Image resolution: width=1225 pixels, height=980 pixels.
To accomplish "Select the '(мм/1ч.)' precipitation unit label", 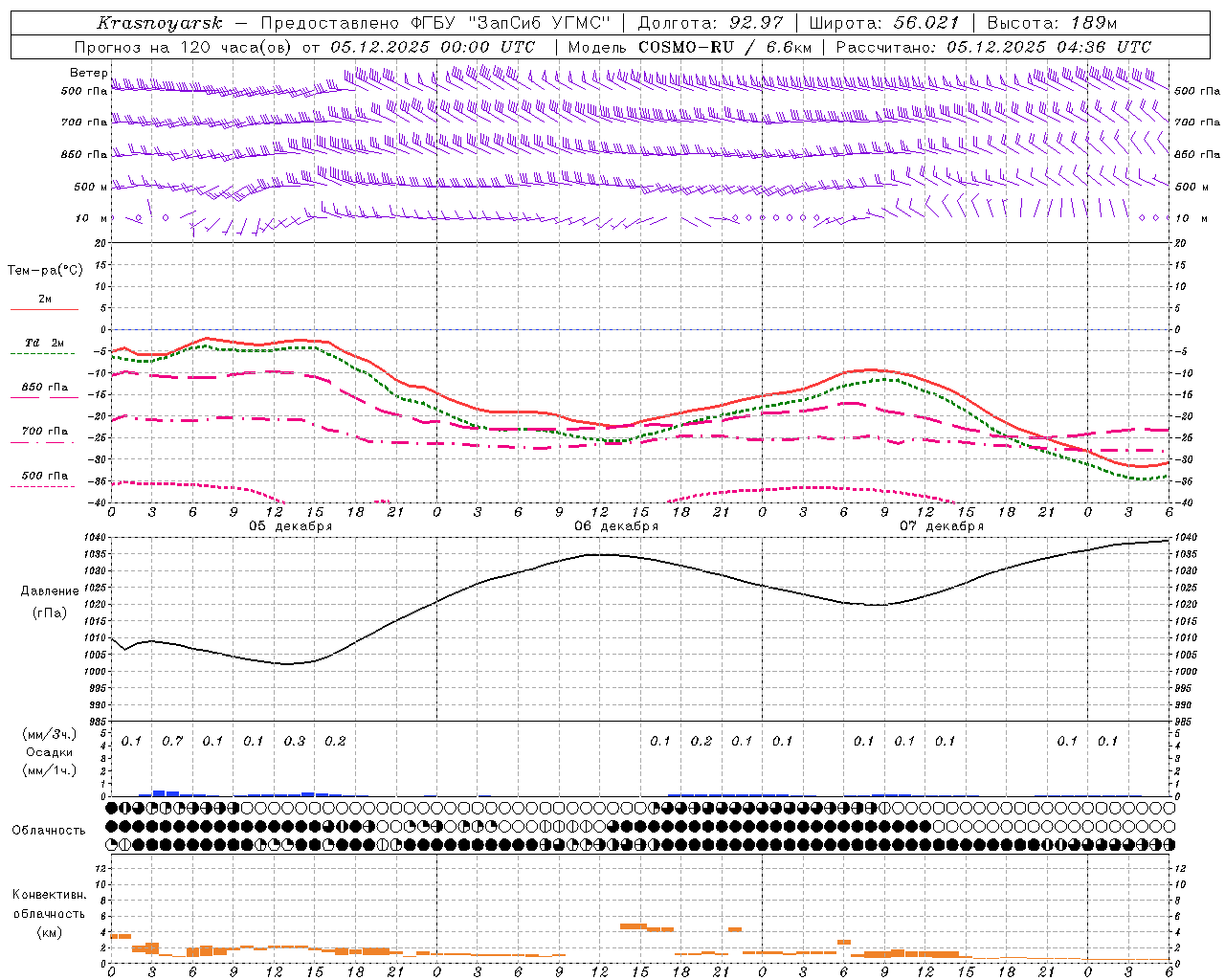I will click(x=50, y=770).
